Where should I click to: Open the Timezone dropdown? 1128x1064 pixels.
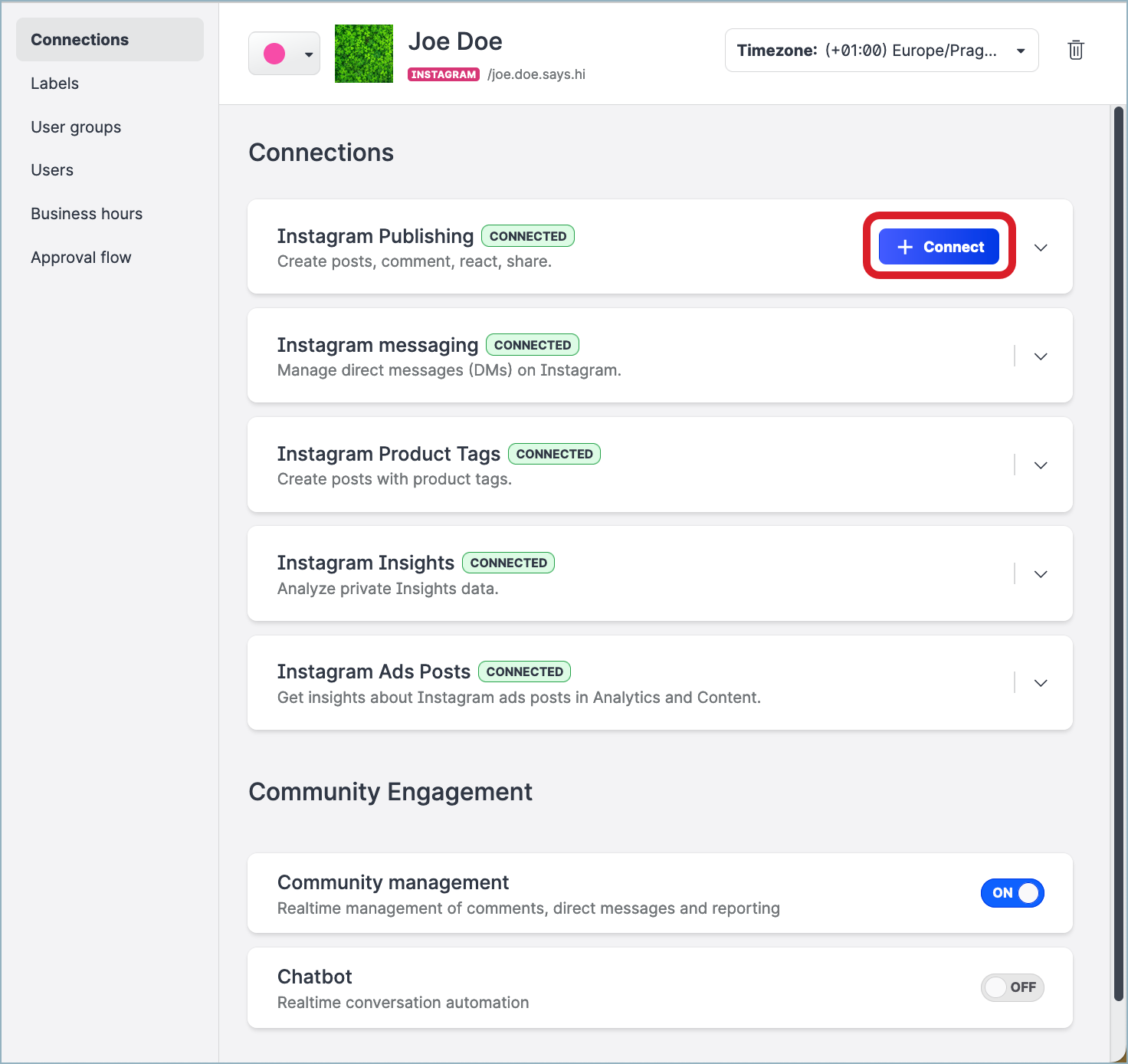pos(881,51)
